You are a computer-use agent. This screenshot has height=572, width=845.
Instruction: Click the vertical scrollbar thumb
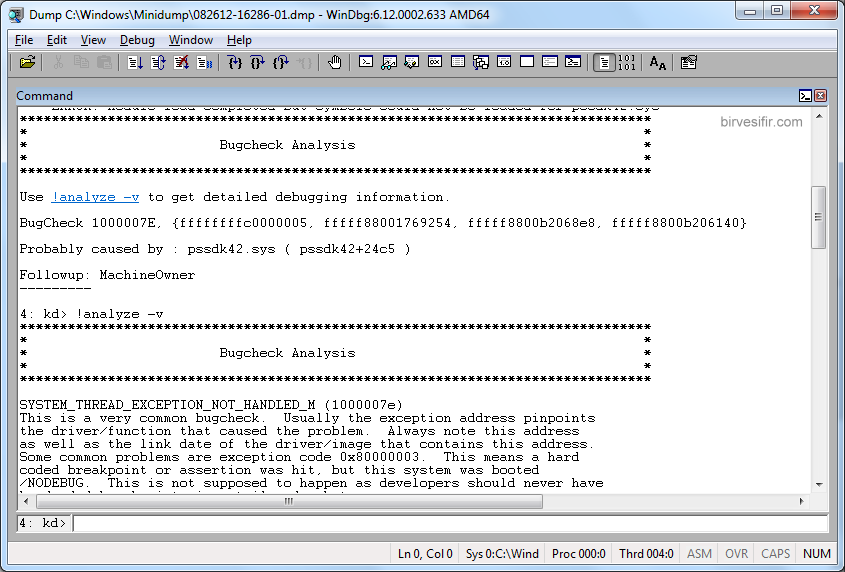click(819, 217)
